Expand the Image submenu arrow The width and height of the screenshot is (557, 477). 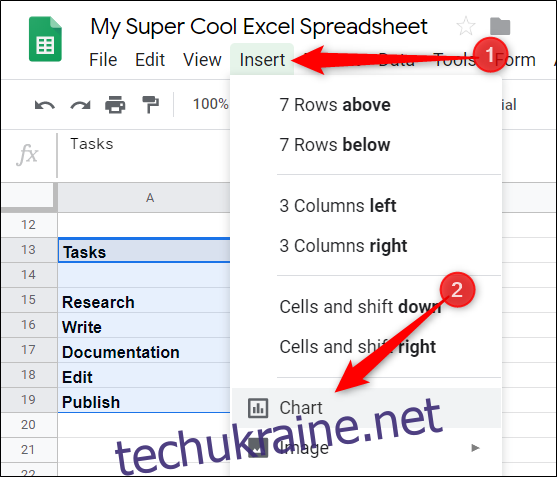(475, 448)
